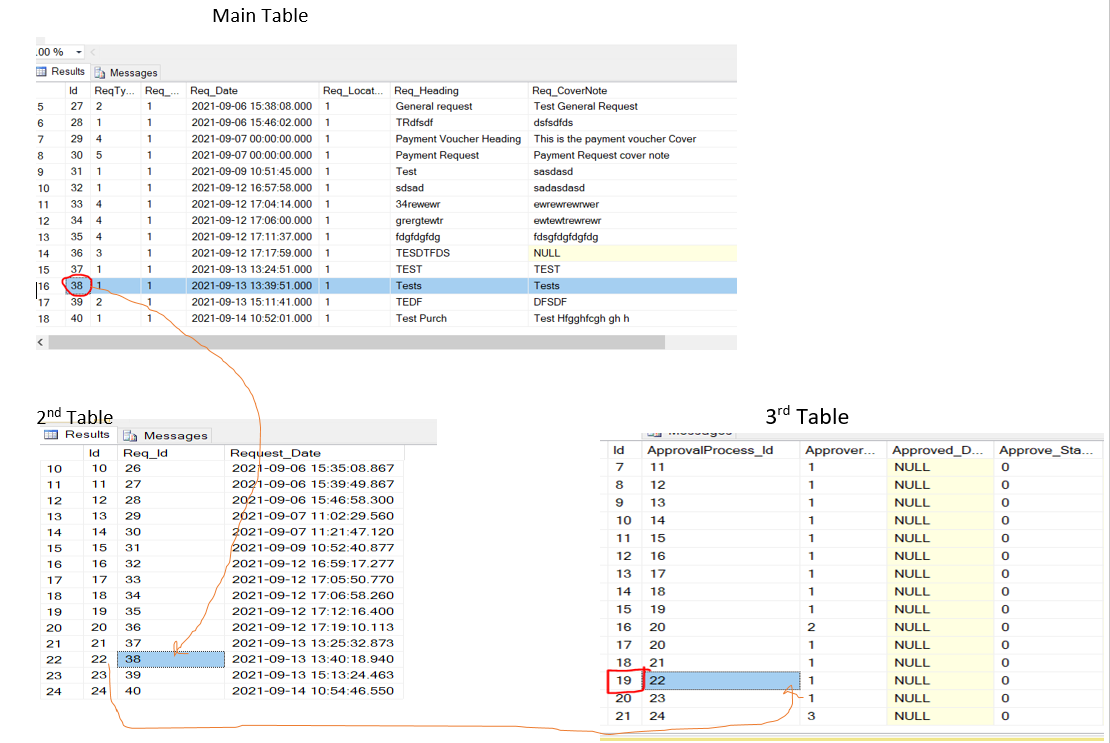Select ApprovalProcess_Id 24 cell in 3rd Table
Screen dimensions: 1110x743
[721, 715]
